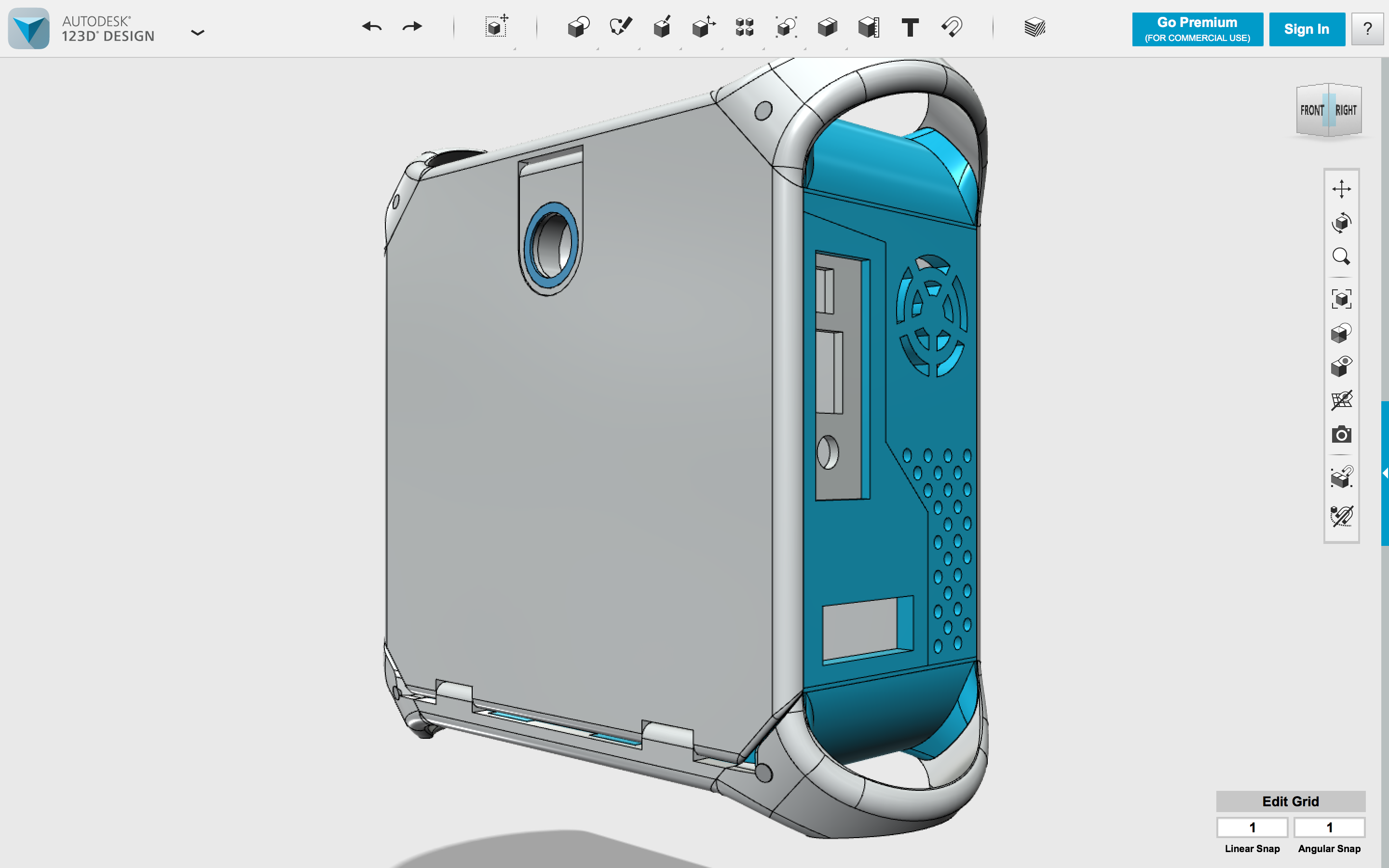Select the Text tool

pyautogui.click(x=910, y=27)
